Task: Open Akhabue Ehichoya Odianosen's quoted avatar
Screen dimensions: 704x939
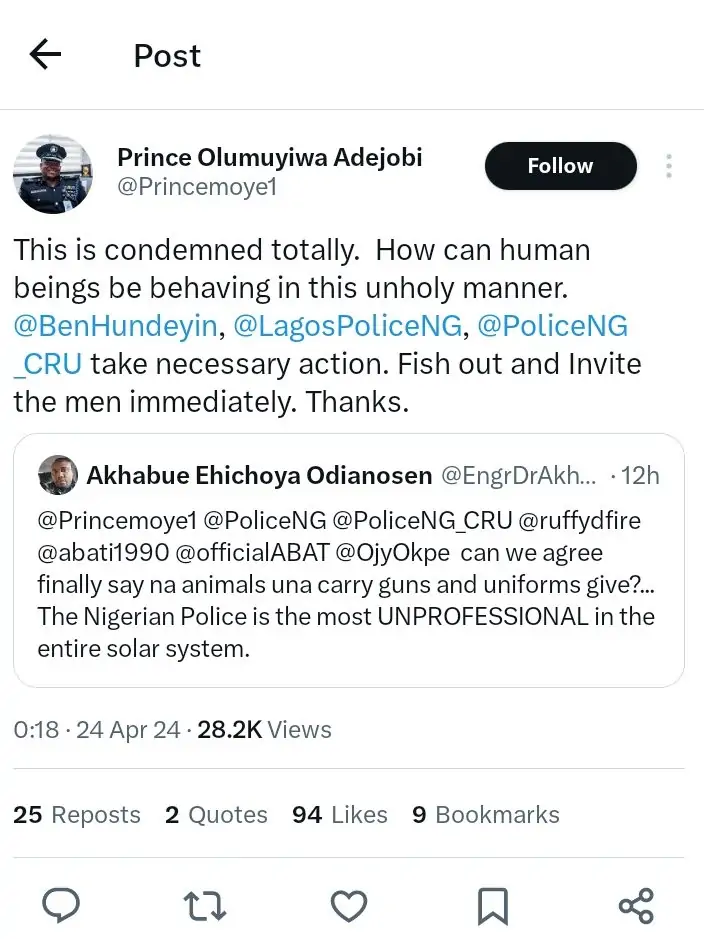Action: pyautogui.click(x=58, y=475)
